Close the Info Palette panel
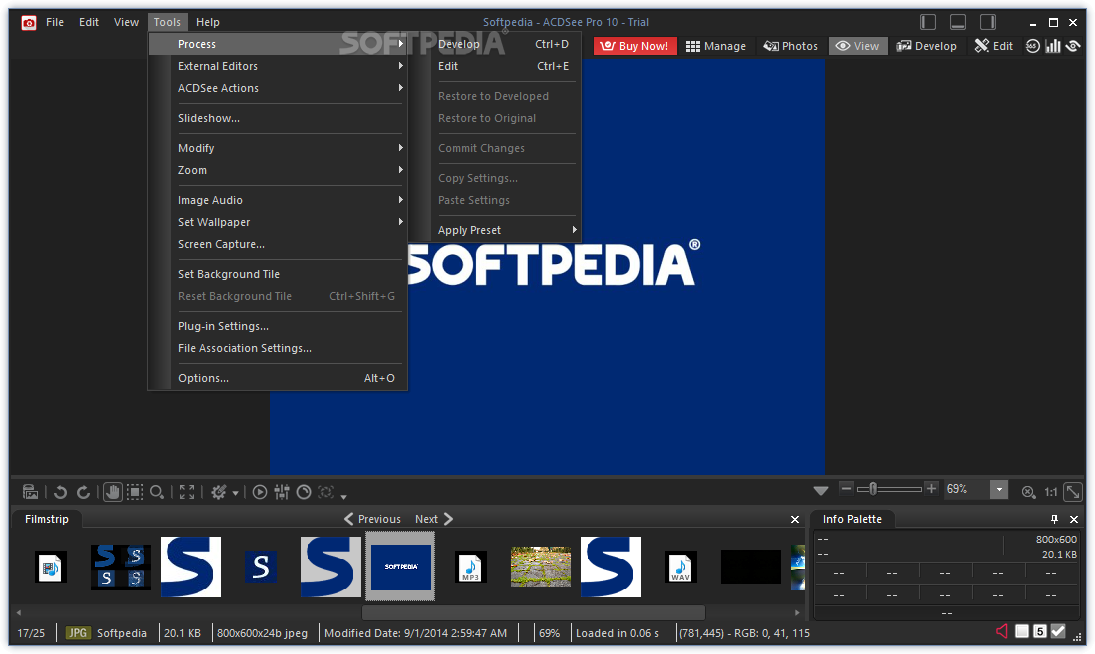The height and width of the screenshot is (654, 1095). (x=1073, y=519)
